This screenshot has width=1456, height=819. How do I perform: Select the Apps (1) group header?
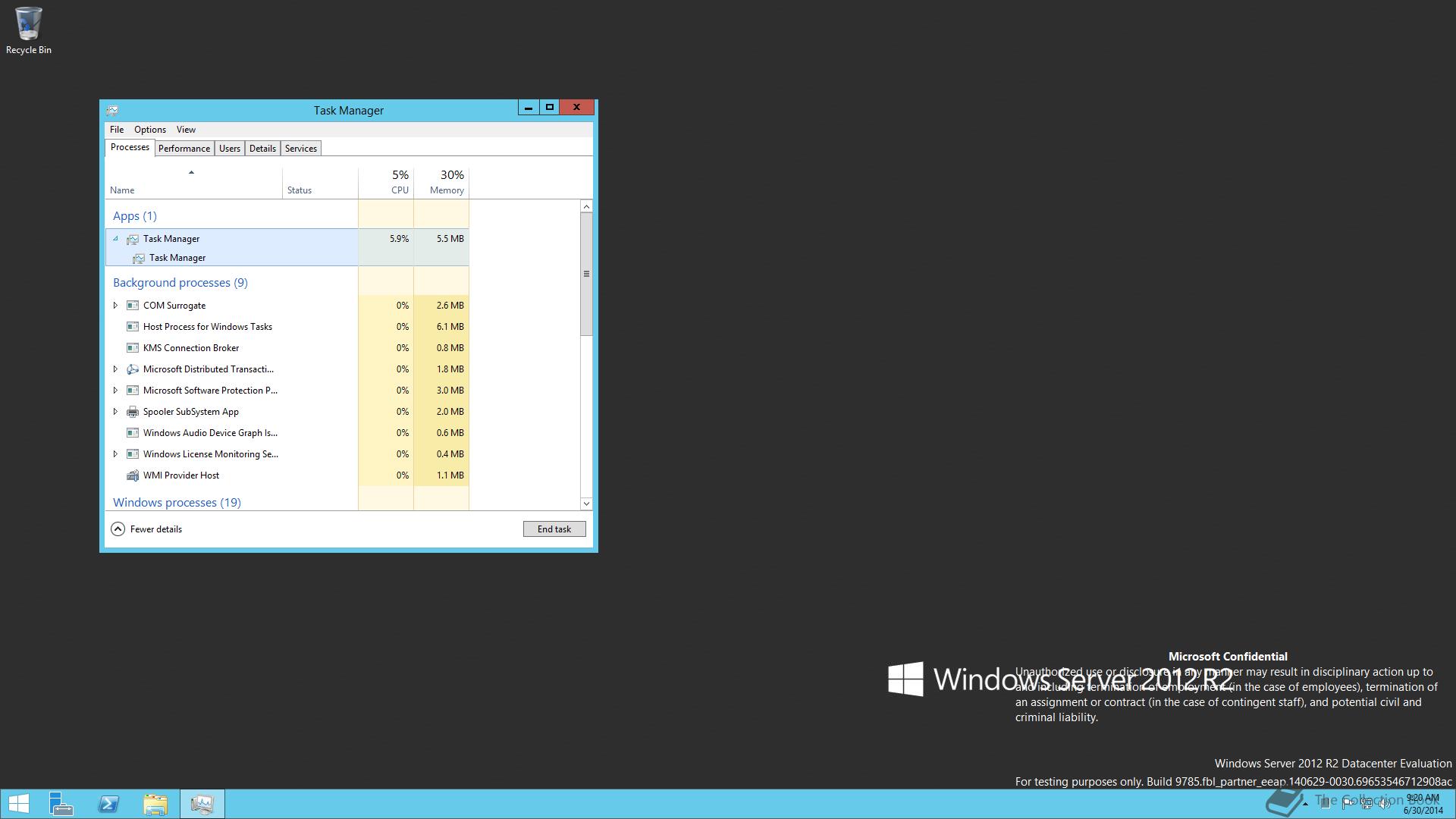[135, 216]
